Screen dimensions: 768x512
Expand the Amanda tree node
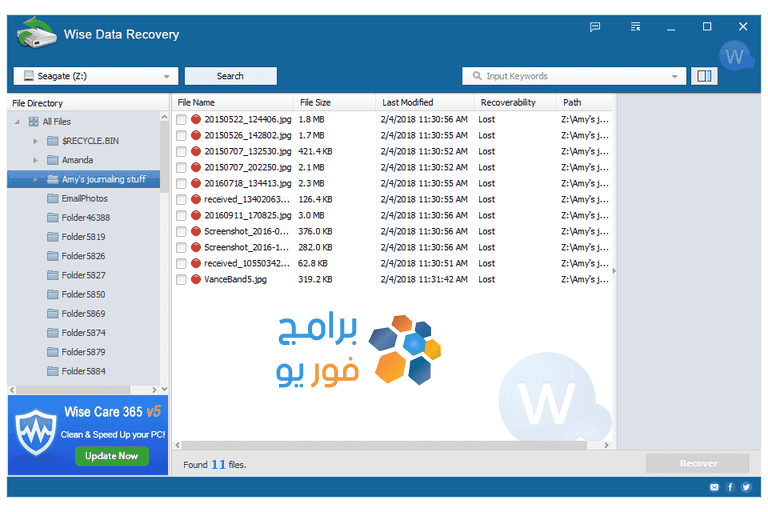click(35, 160)
